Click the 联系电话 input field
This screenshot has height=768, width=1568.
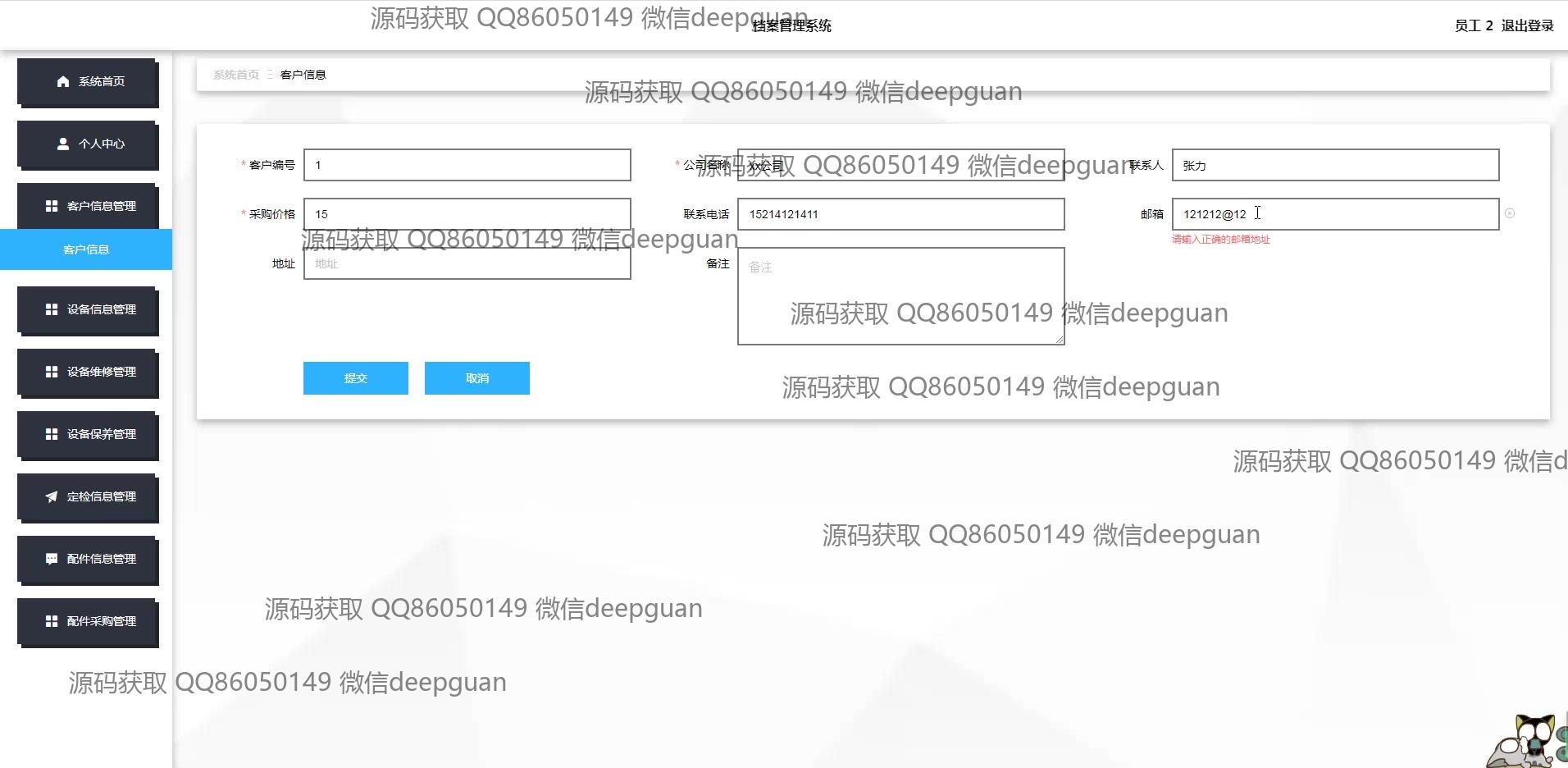tap(901, 214)
